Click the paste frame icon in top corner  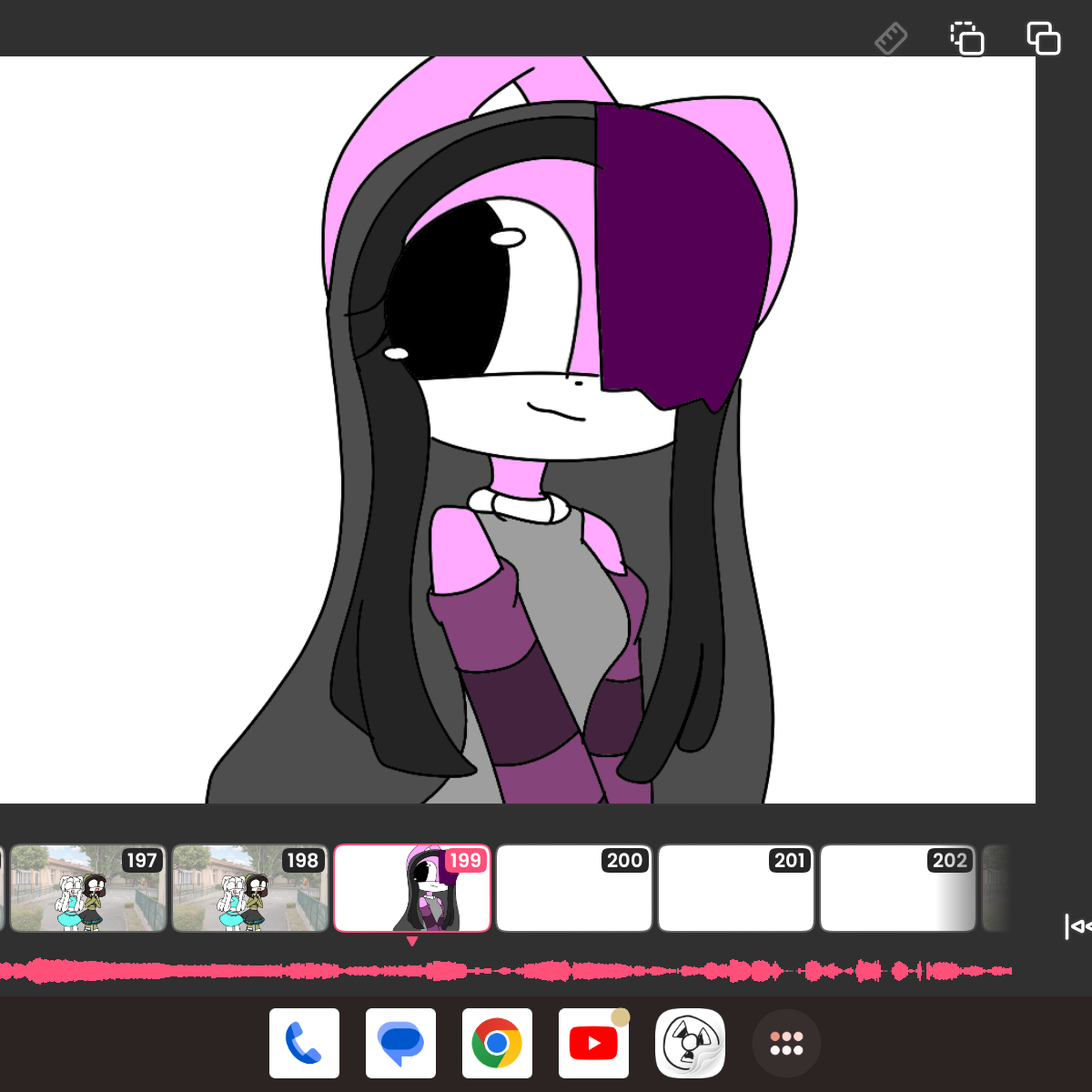[1044, 39]
